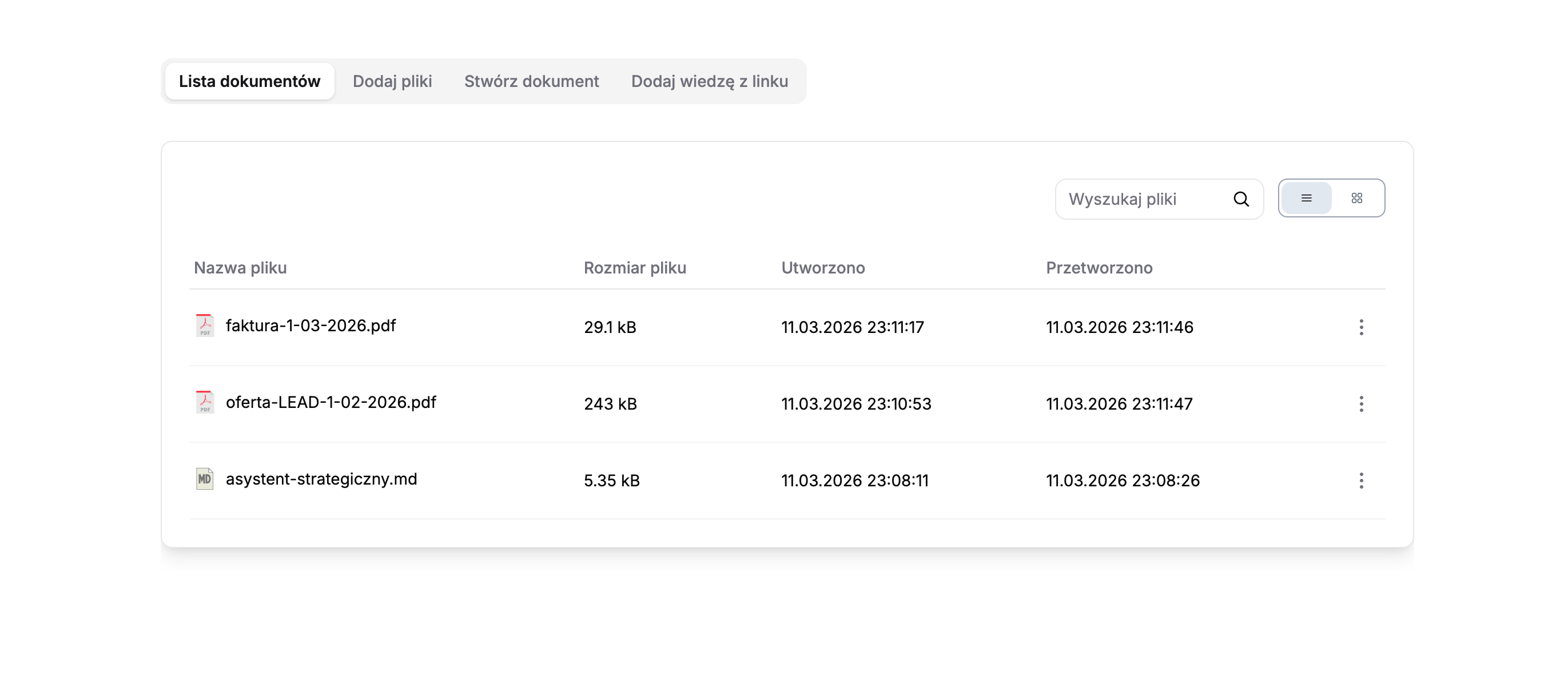The width and height of the screenshot is (1568, 682).
Task: Click the Nazwa pliku column header
Action: point(240,268)
